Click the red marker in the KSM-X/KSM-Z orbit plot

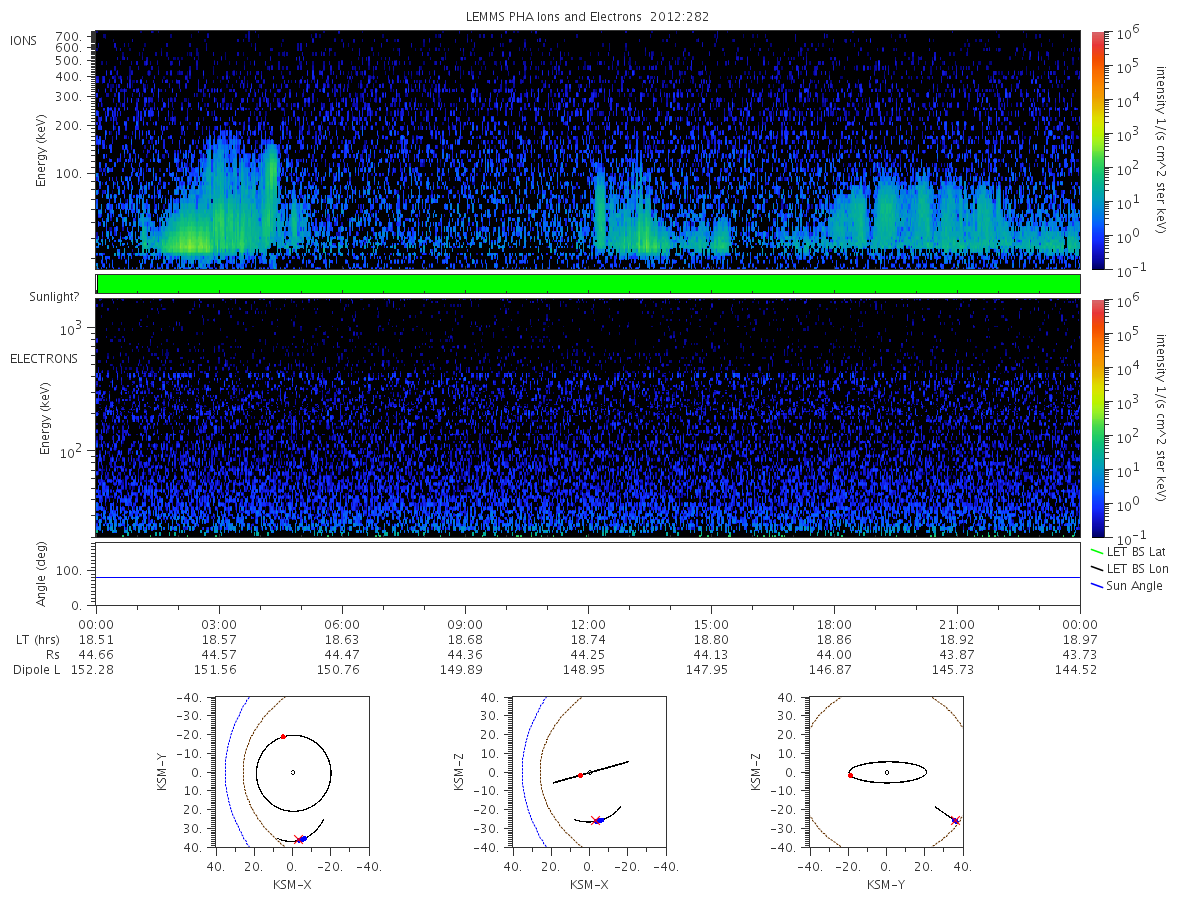coord(580,775)
